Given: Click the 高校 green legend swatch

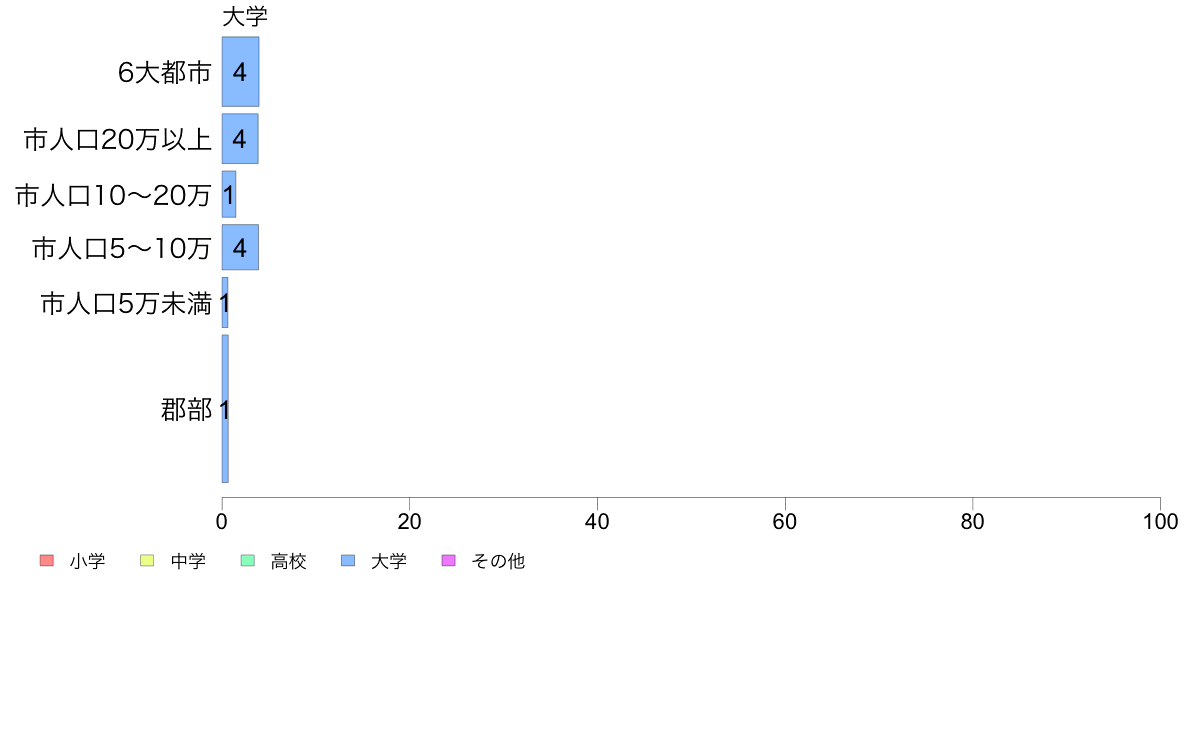Looking at the screenshot, I should tap(248, 560).
